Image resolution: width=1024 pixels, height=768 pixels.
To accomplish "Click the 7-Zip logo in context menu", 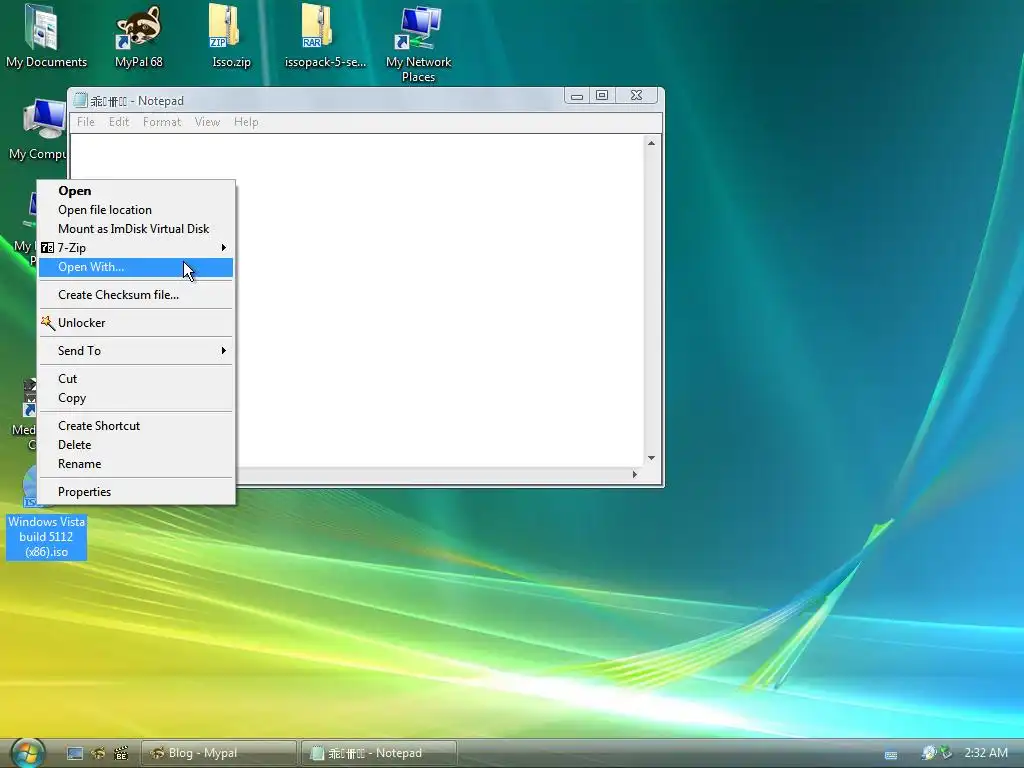I will [47, 248].
